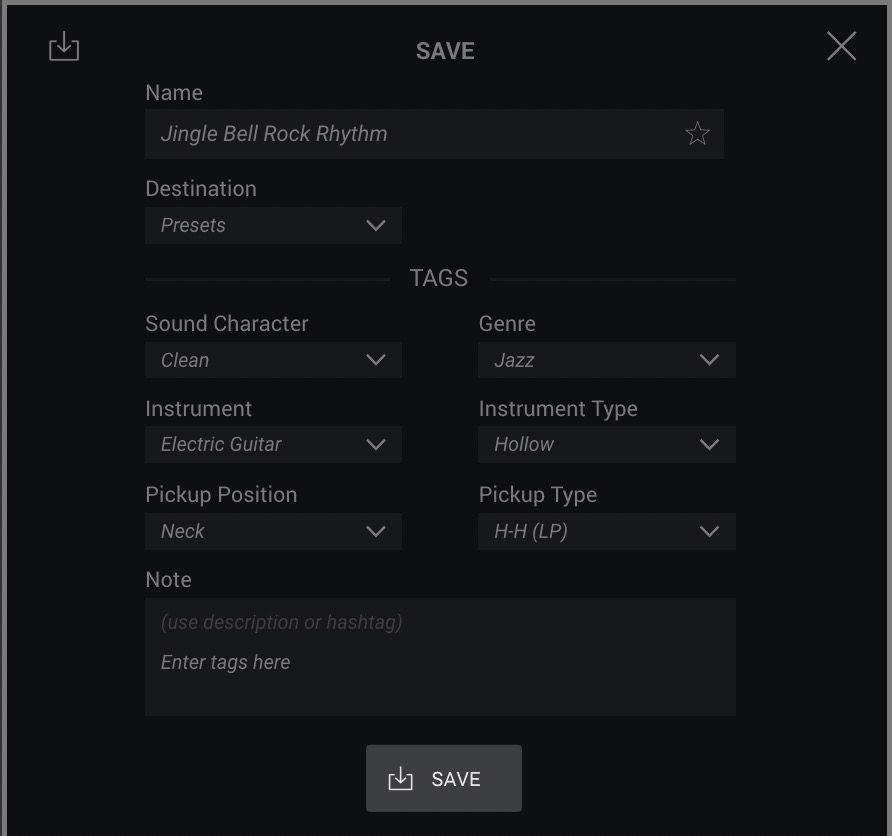Click the Name field with Jingle Bell Rock Rhythm

(x=434, y=134)
